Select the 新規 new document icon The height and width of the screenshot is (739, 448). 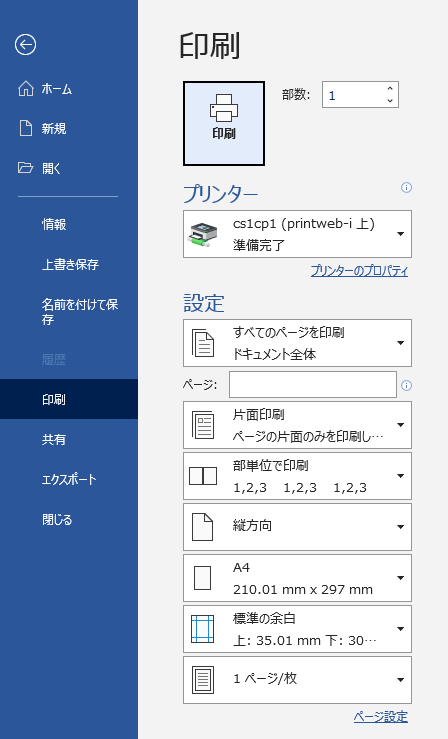26,128
